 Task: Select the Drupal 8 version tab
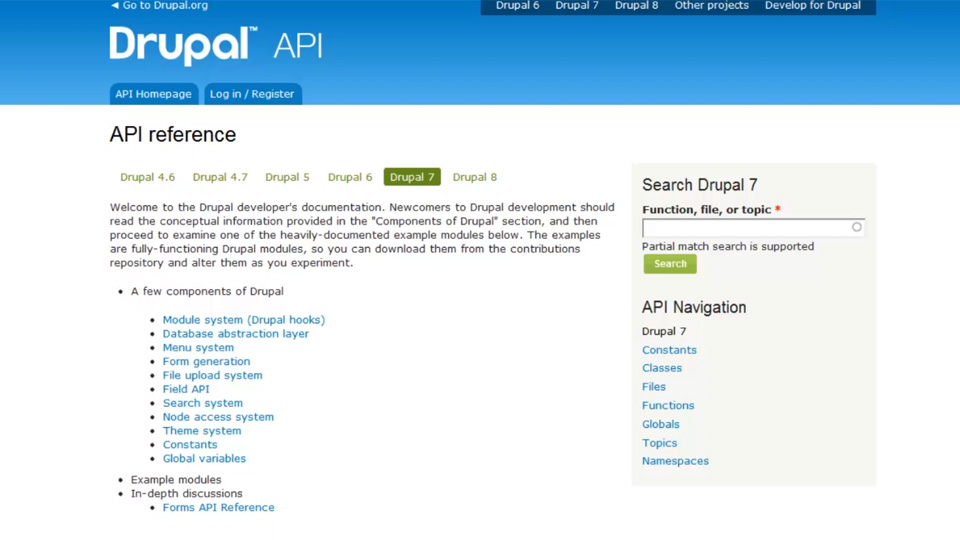(474, 177)
